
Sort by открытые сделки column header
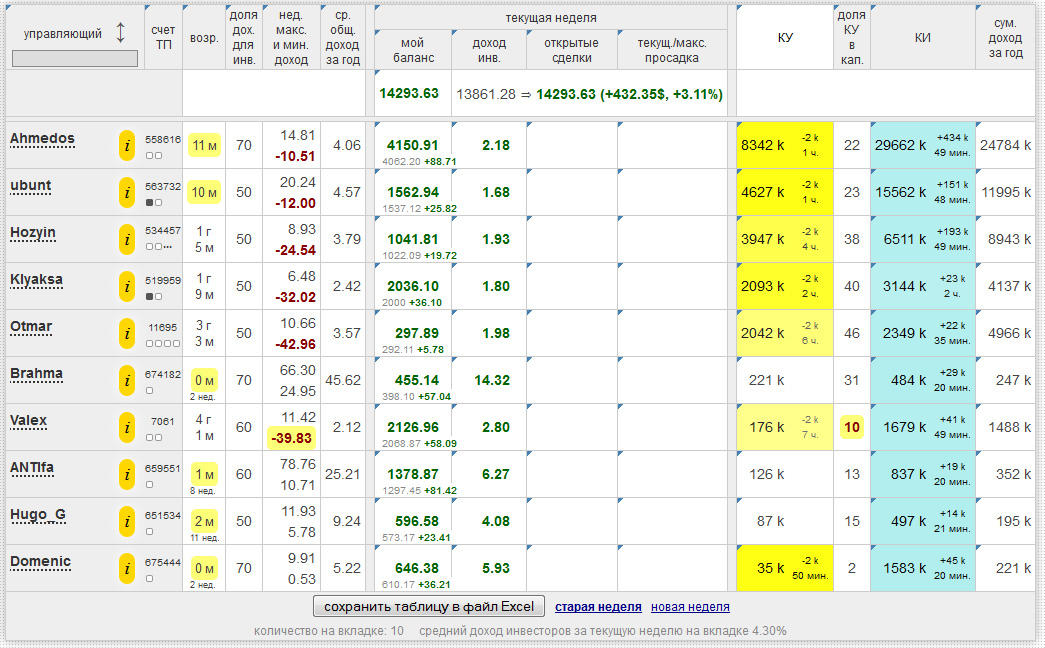571,50
